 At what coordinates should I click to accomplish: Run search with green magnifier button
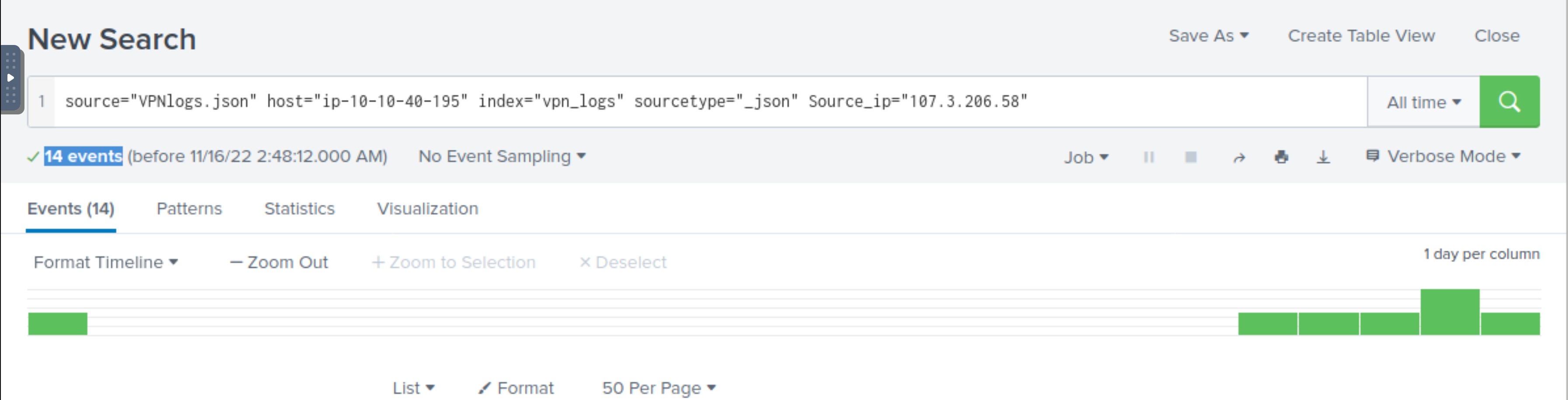click(1509, 101)
